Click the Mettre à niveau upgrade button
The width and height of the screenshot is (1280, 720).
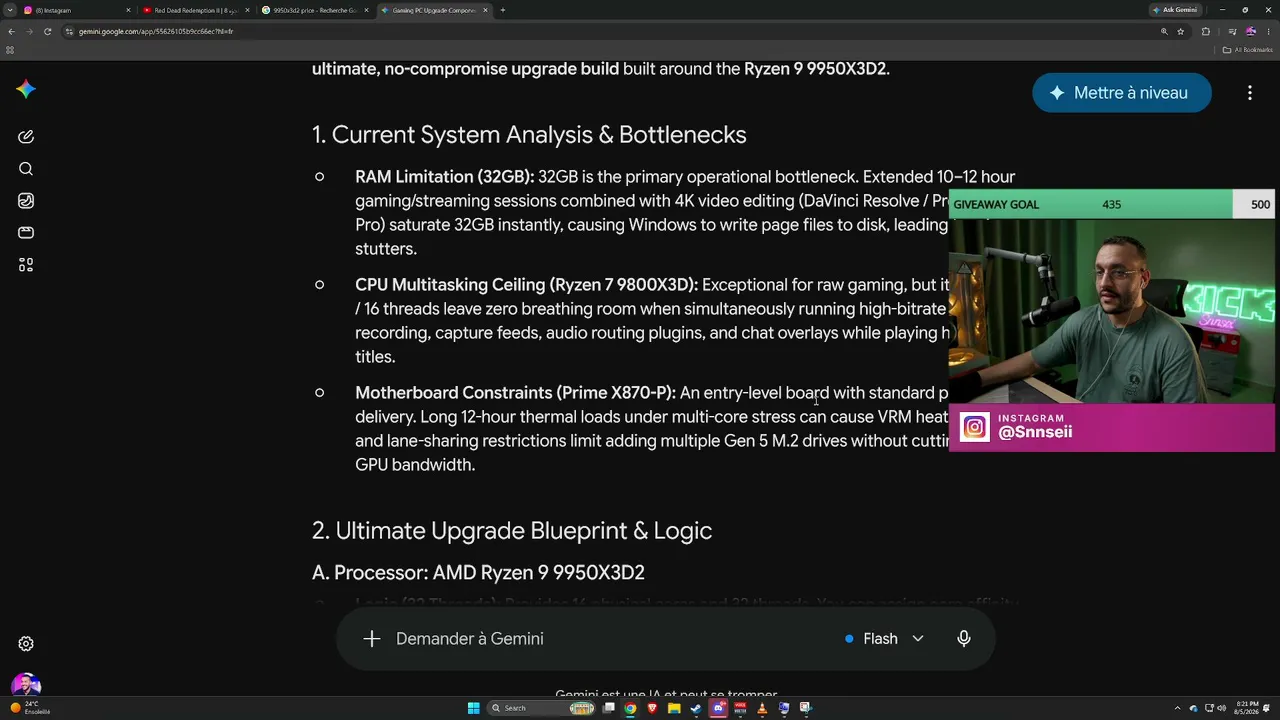pyautogui.click(x=1122, y=93)
